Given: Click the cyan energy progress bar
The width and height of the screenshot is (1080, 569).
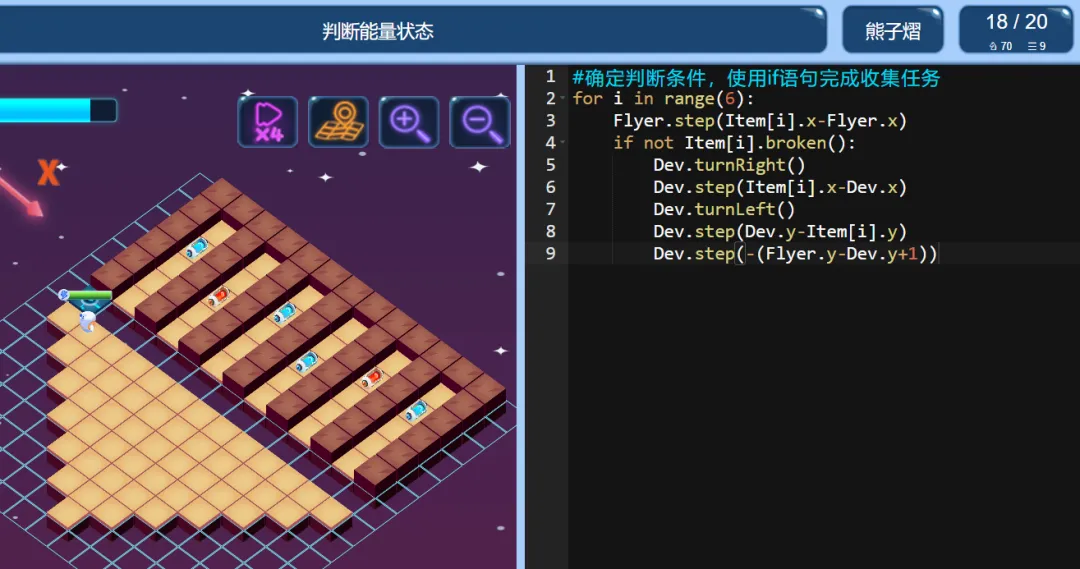Looking at the screenshot, I should pos(58,110).
